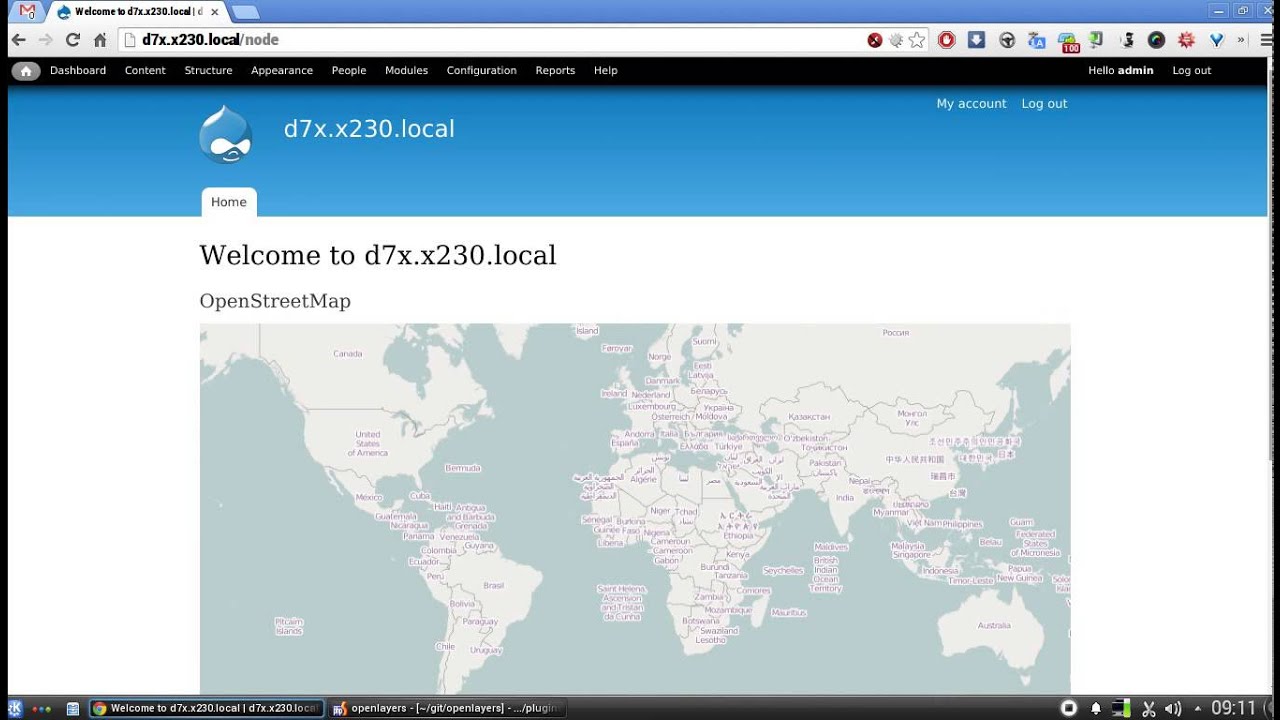The image size is (1280, 720).
Task: Click Australia on the OpenStreetMap map
Action: click(x=994, y=626)
